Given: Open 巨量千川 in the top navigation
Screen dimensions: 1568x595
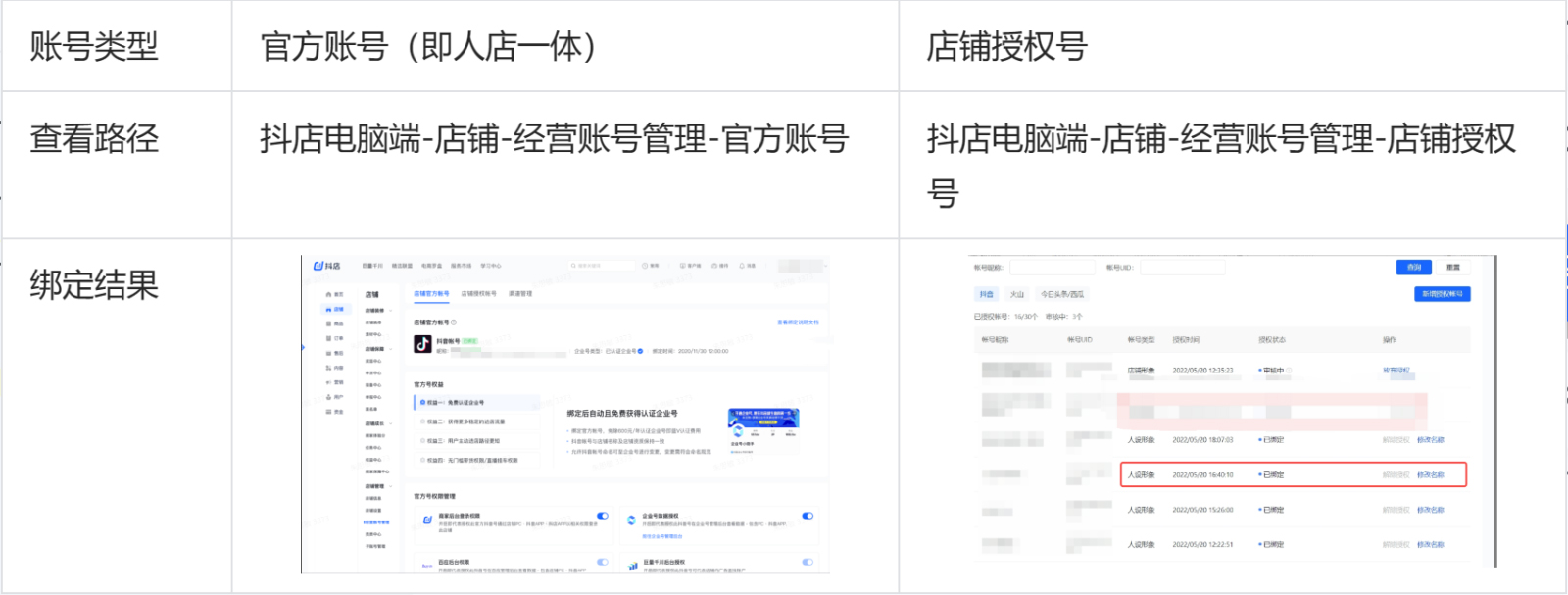Looking at the screenshot, I should [372, 266].
